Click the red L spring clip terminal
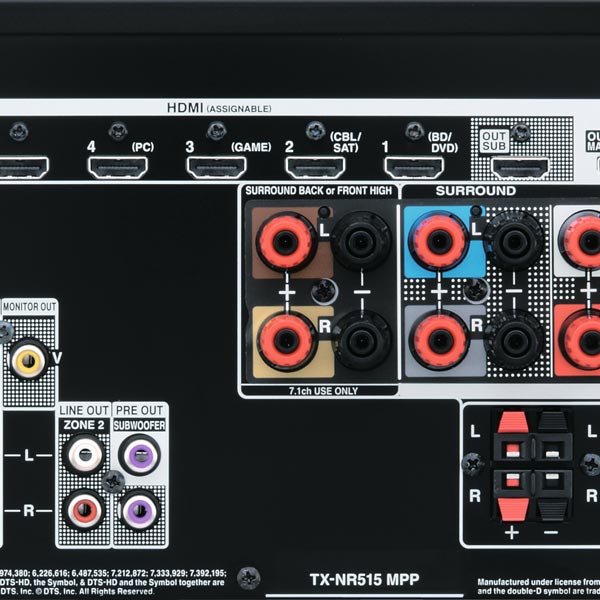 (513, 436)
